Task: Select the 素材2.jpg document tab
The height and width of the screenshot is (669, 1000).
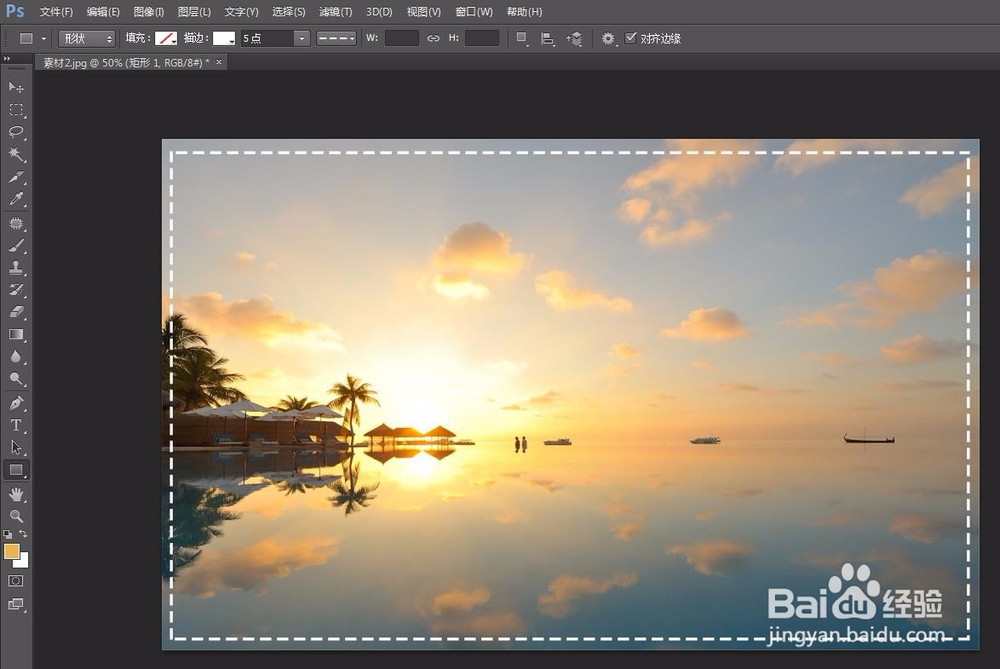Action: pos(126,62)
